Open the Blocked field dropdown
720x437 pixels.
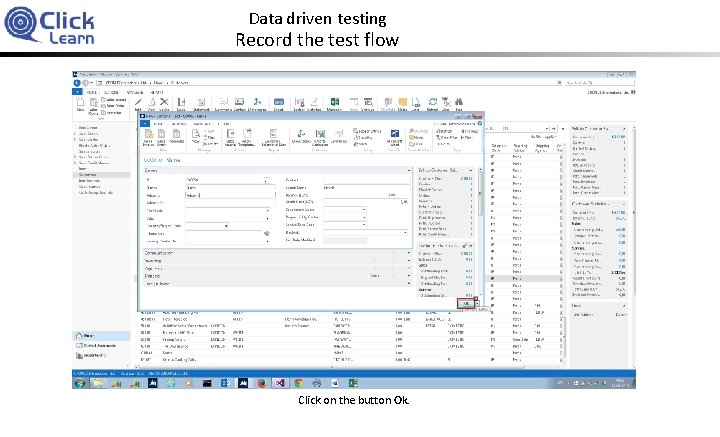(405, 233)
